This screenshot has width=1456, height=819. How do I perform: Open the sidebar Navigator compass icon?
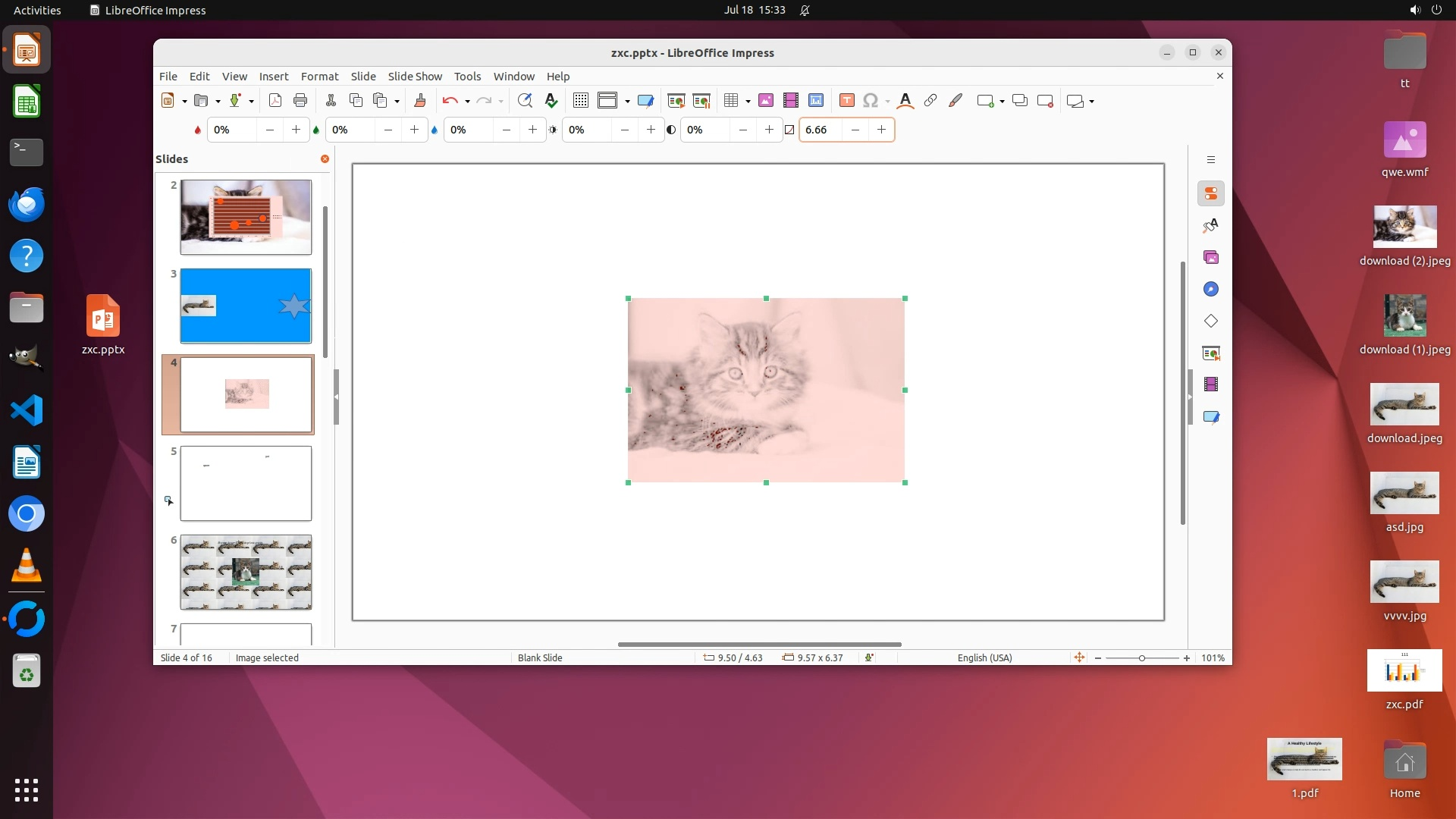pyautogui.click(x=1211, y=289)
